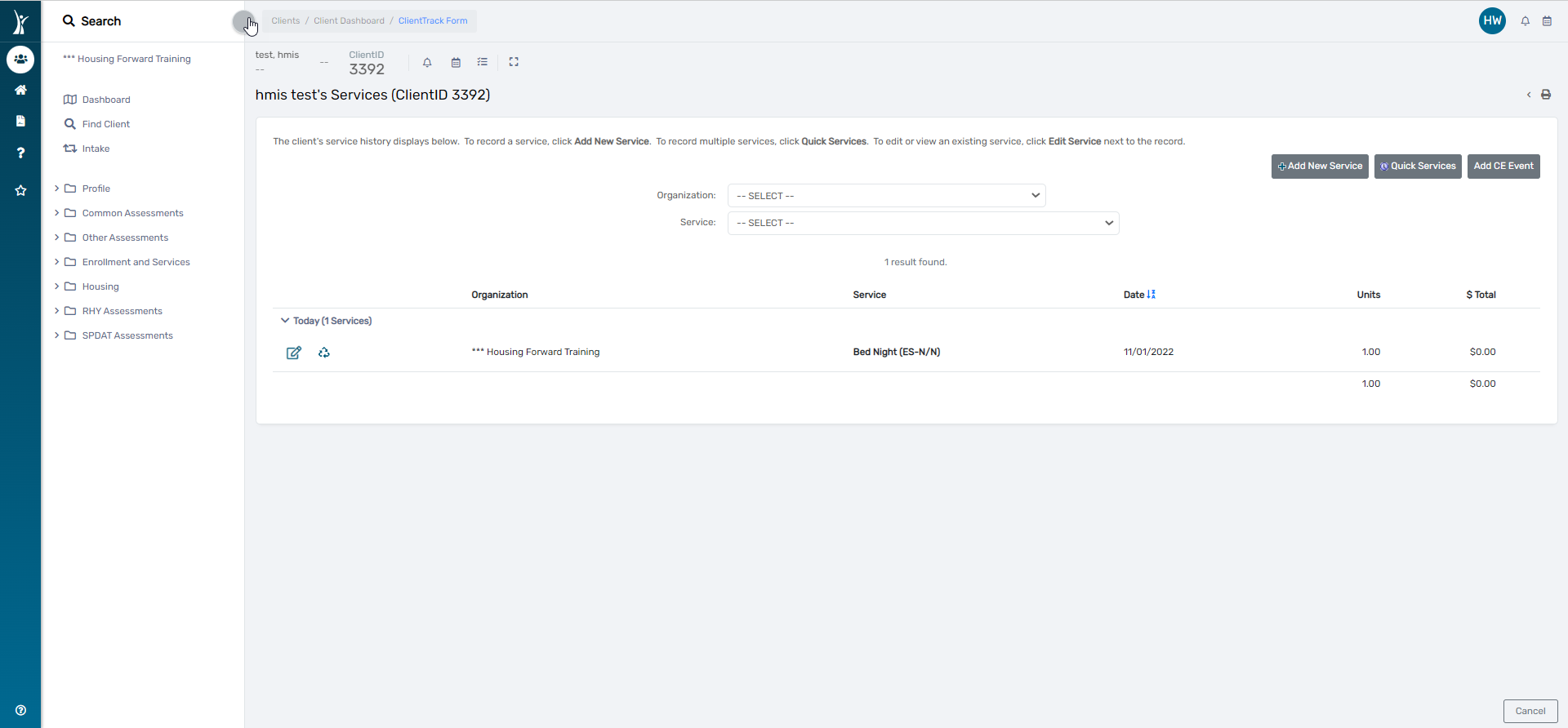
Task: Go to Client Dashboard breadcrumb
Action: [349, 21]
